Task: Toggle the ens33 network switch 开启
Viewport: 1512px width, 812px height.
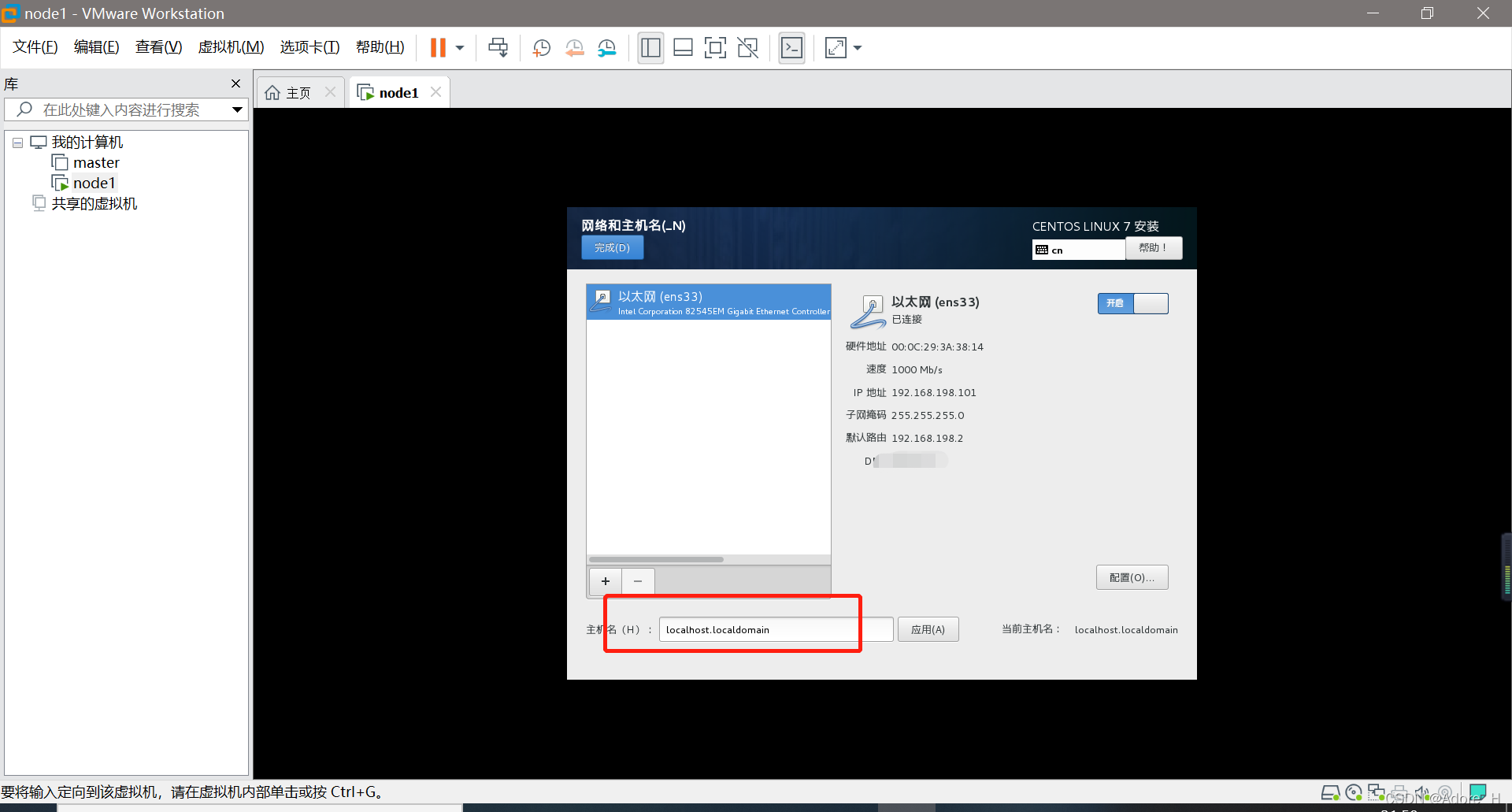Action: coord(1132,303)
